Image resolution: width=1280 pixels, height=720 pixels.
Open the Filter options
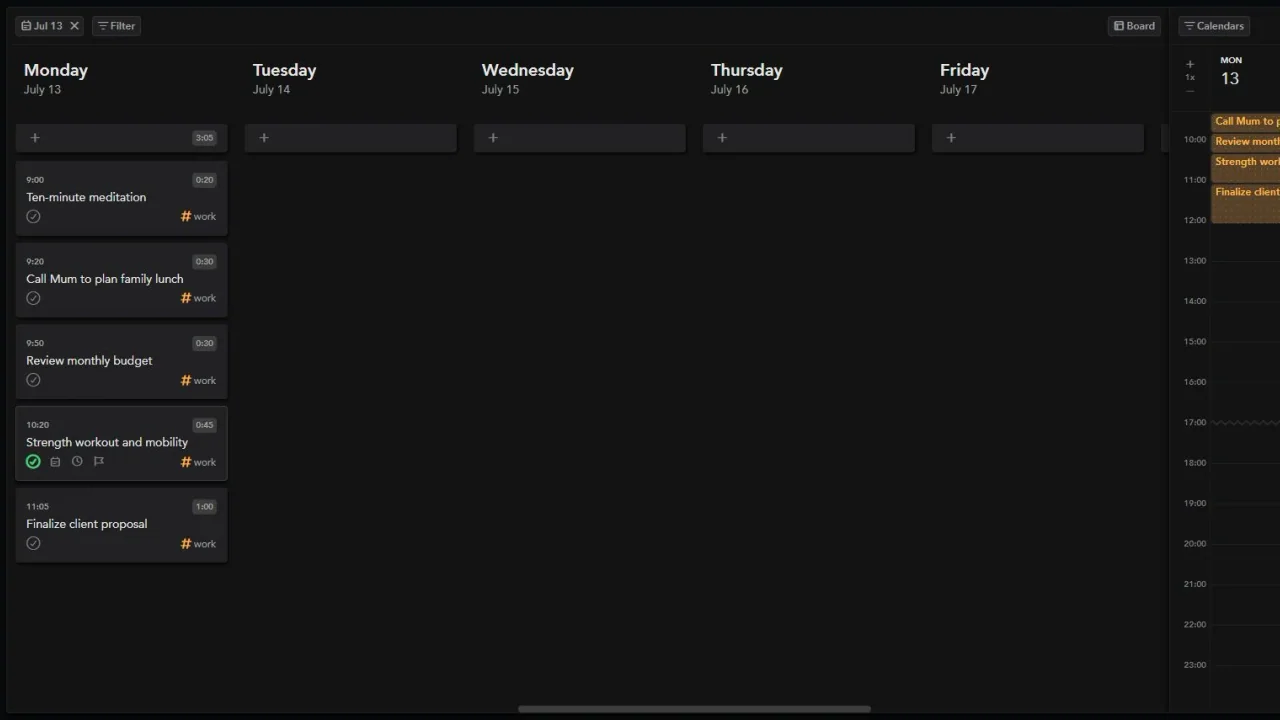point(116,26)
